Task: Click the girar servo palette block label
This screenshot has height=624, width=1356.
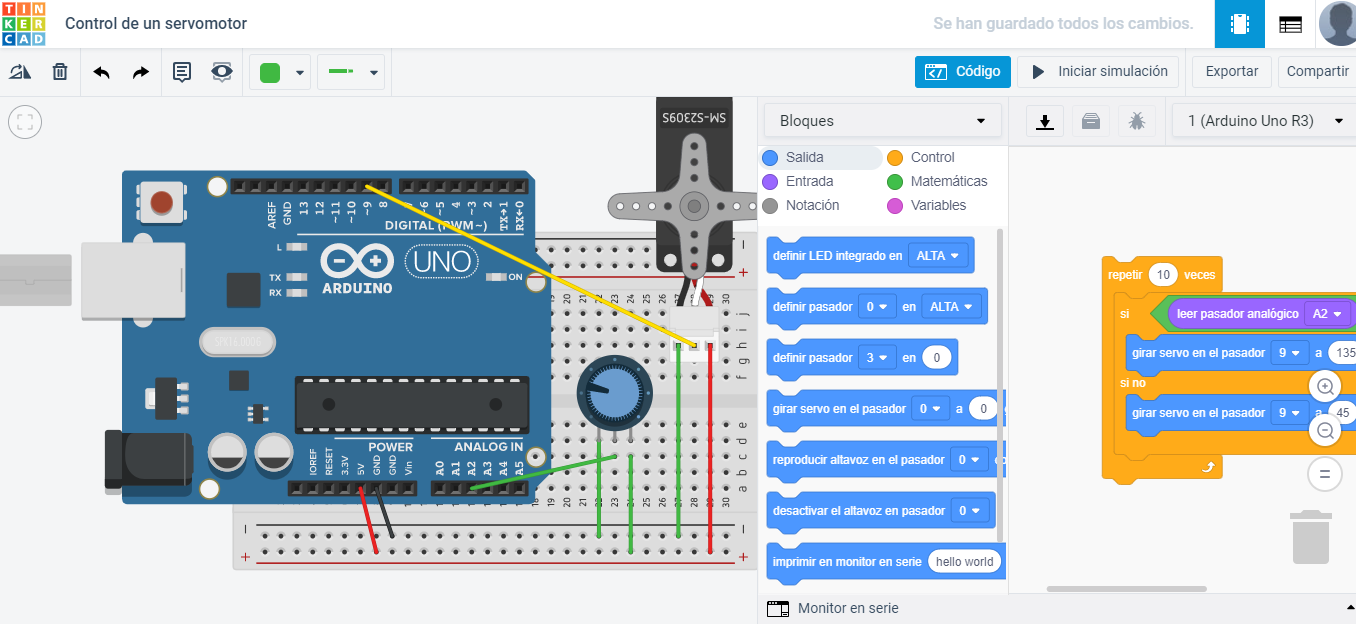Action: click(x=840, y=409)
